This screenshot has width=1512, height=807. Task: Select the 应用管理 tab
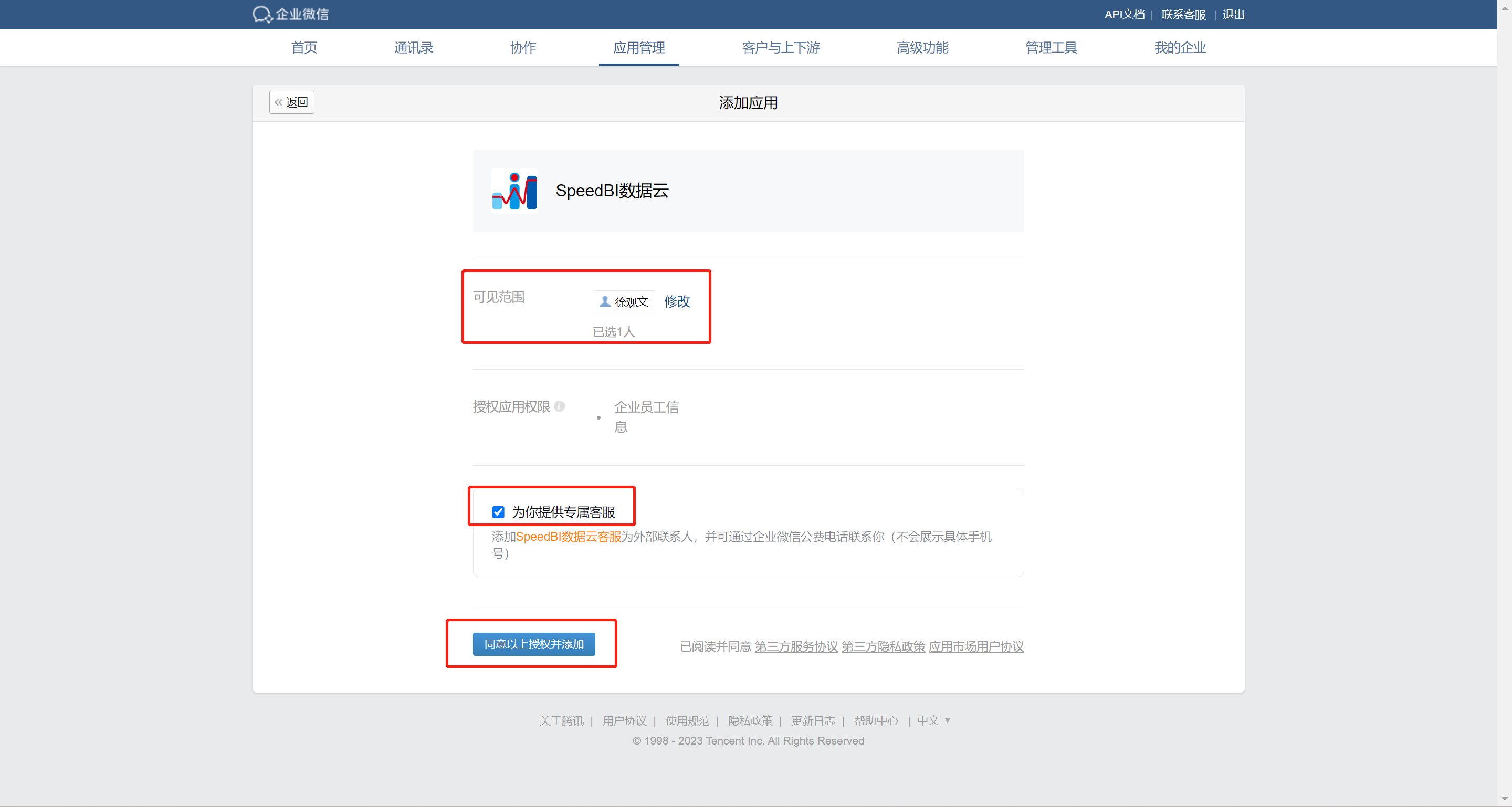(x=638, y=48)
